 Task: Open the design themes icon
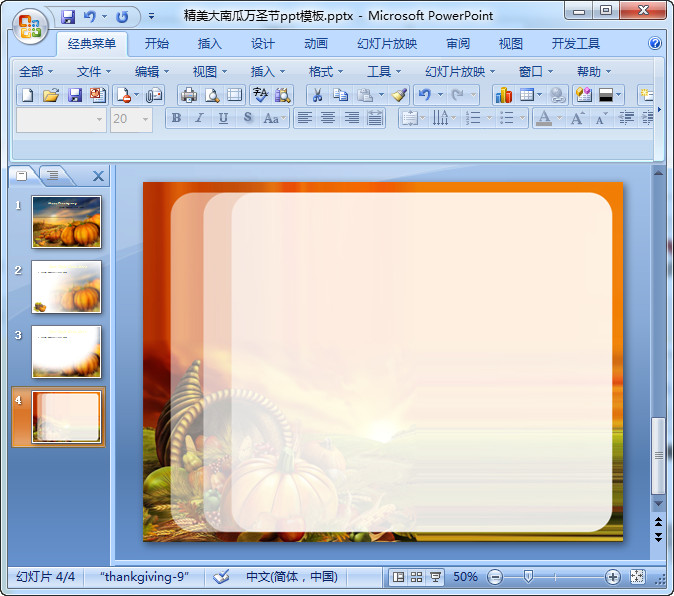pos(584,95)
